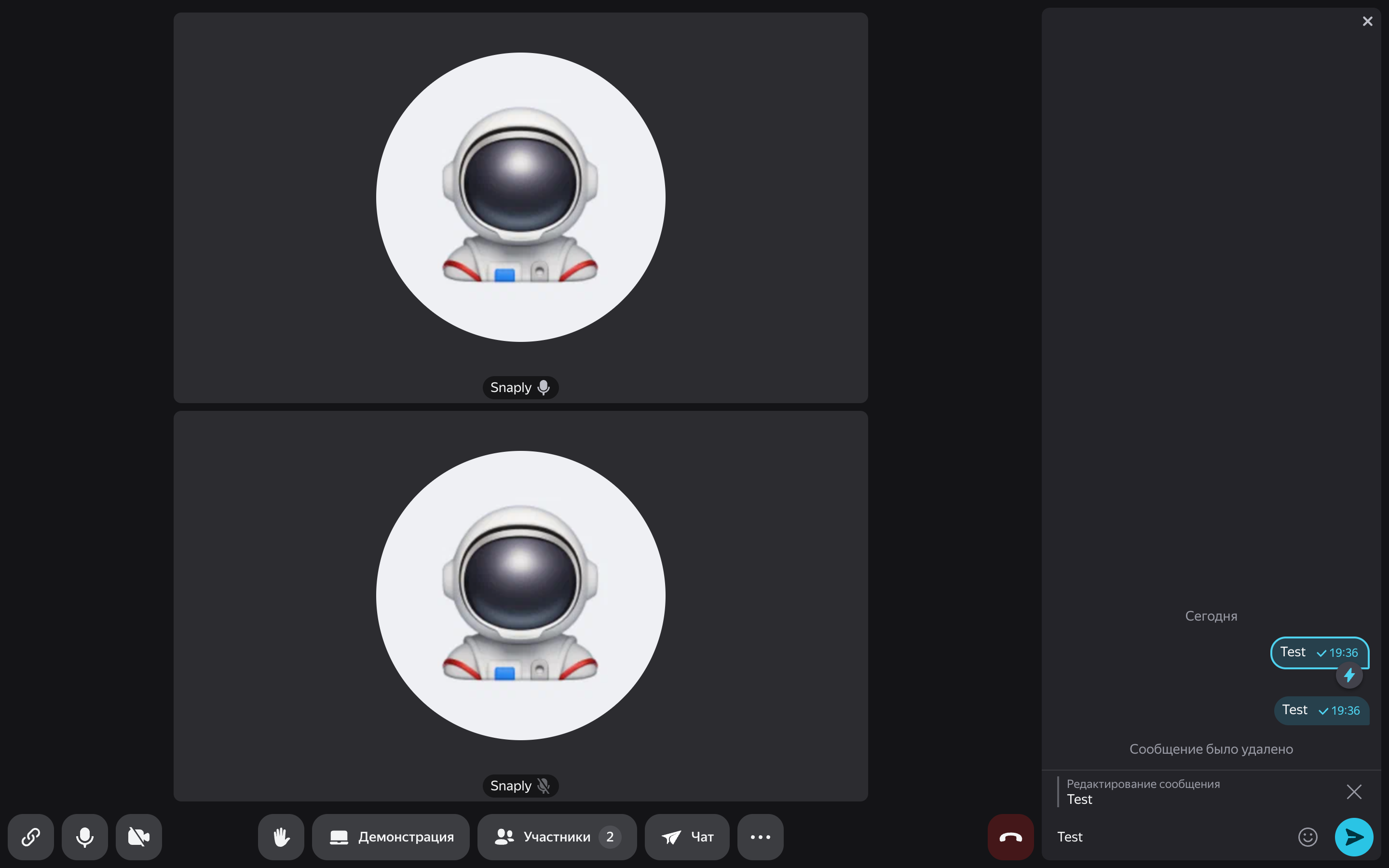Click the Сообщение было удалено notice
Image resolution: width=1389 pixels, height=868 pixels.
(x=1211, y=749)
